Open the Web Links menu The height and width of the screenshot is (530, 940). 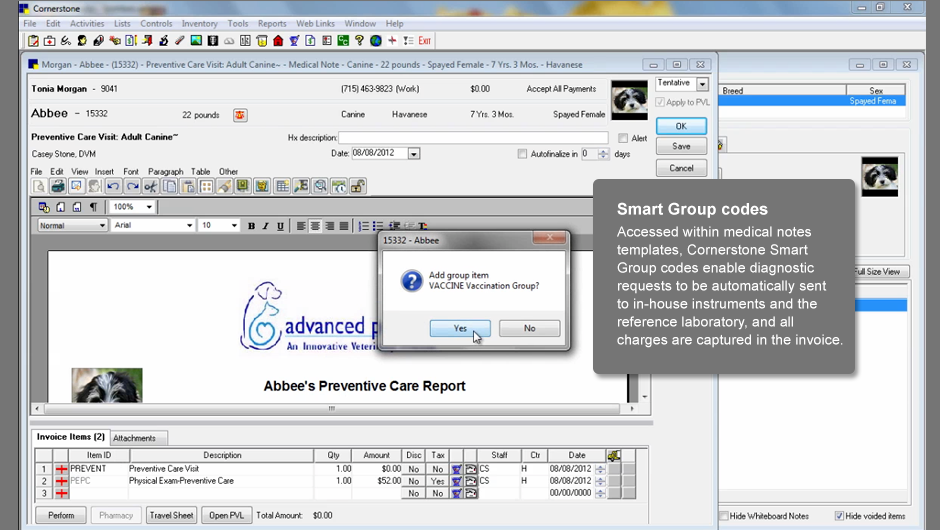coord(315,23)
